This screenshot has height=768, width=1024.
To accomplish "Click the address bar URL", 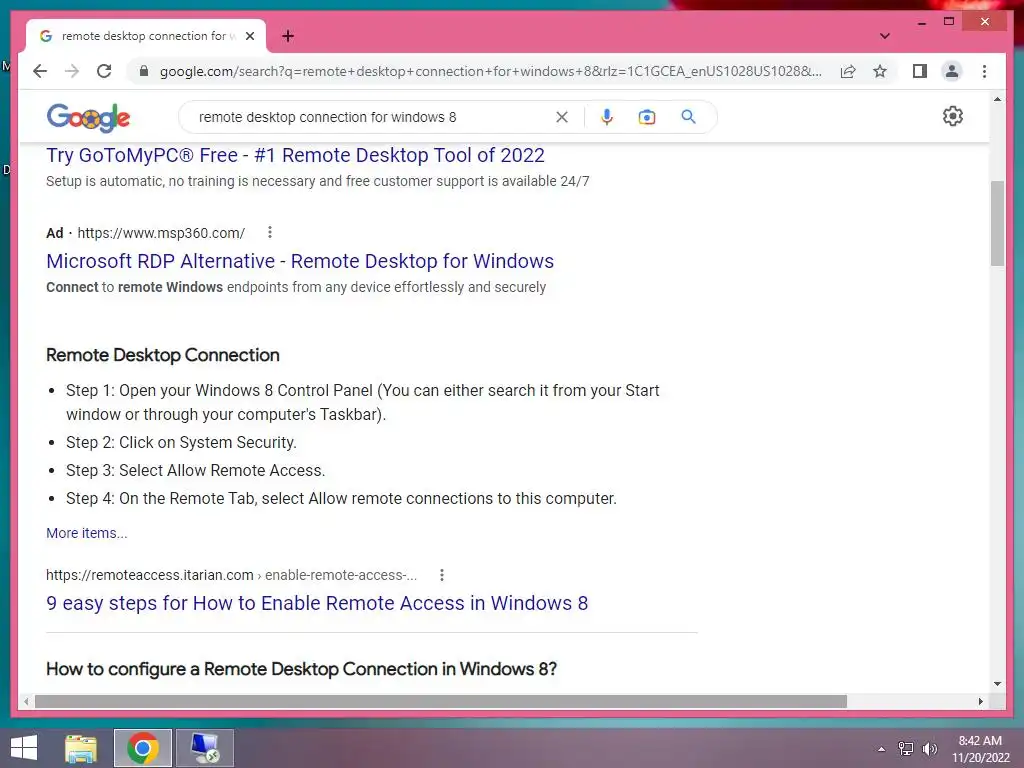I will [490, 71].
